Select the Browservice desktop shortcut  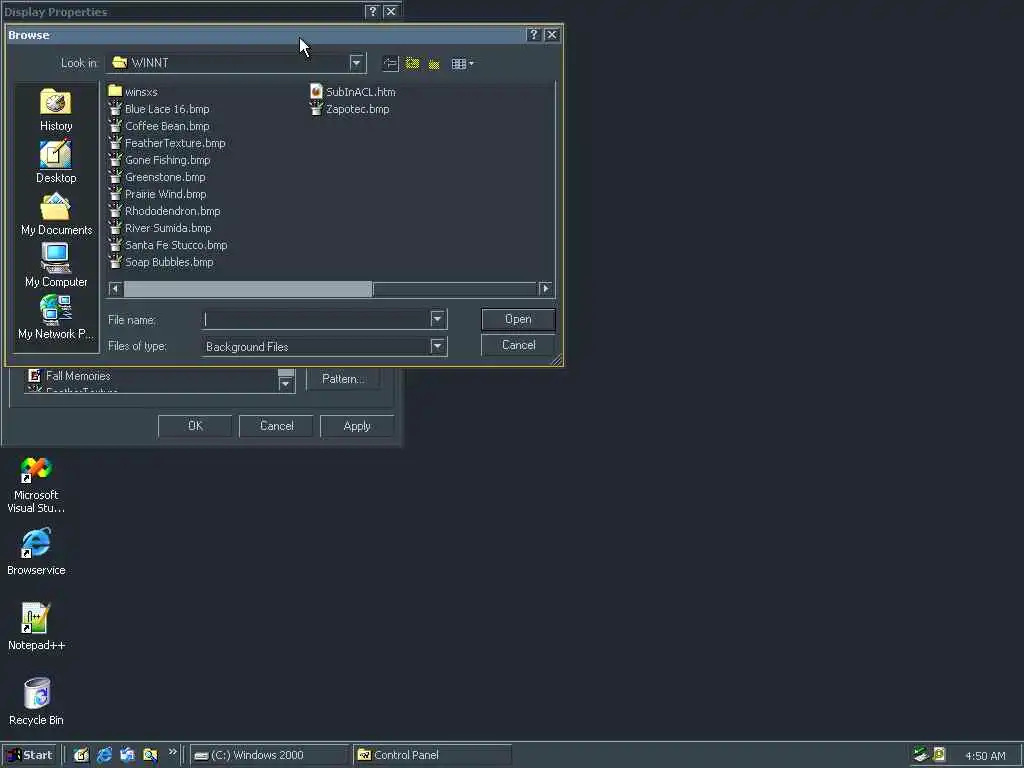coord(36,552)
